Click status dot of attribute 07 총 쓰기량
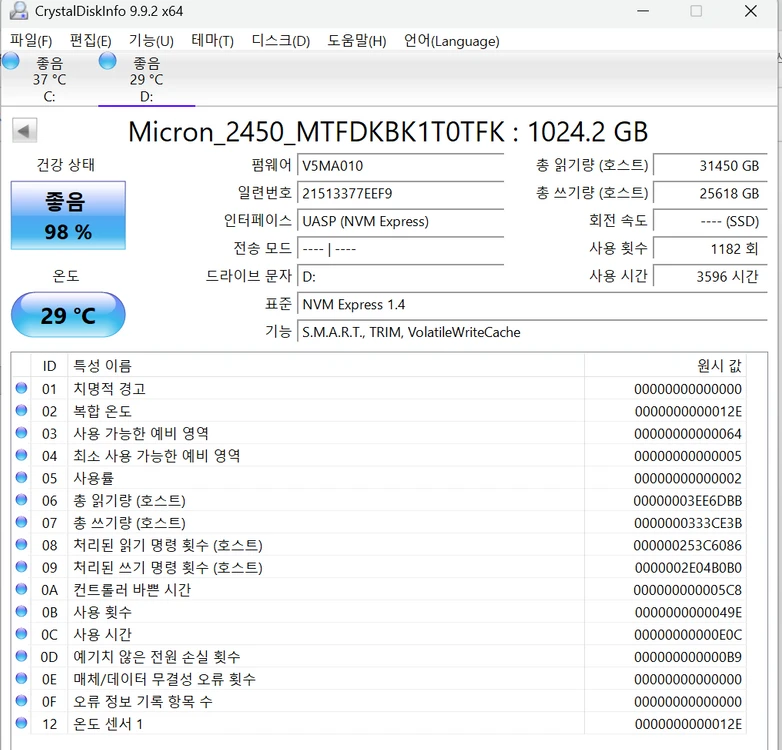Image resolution: width=782 pixels, height=750 pixels. point(21,522)
